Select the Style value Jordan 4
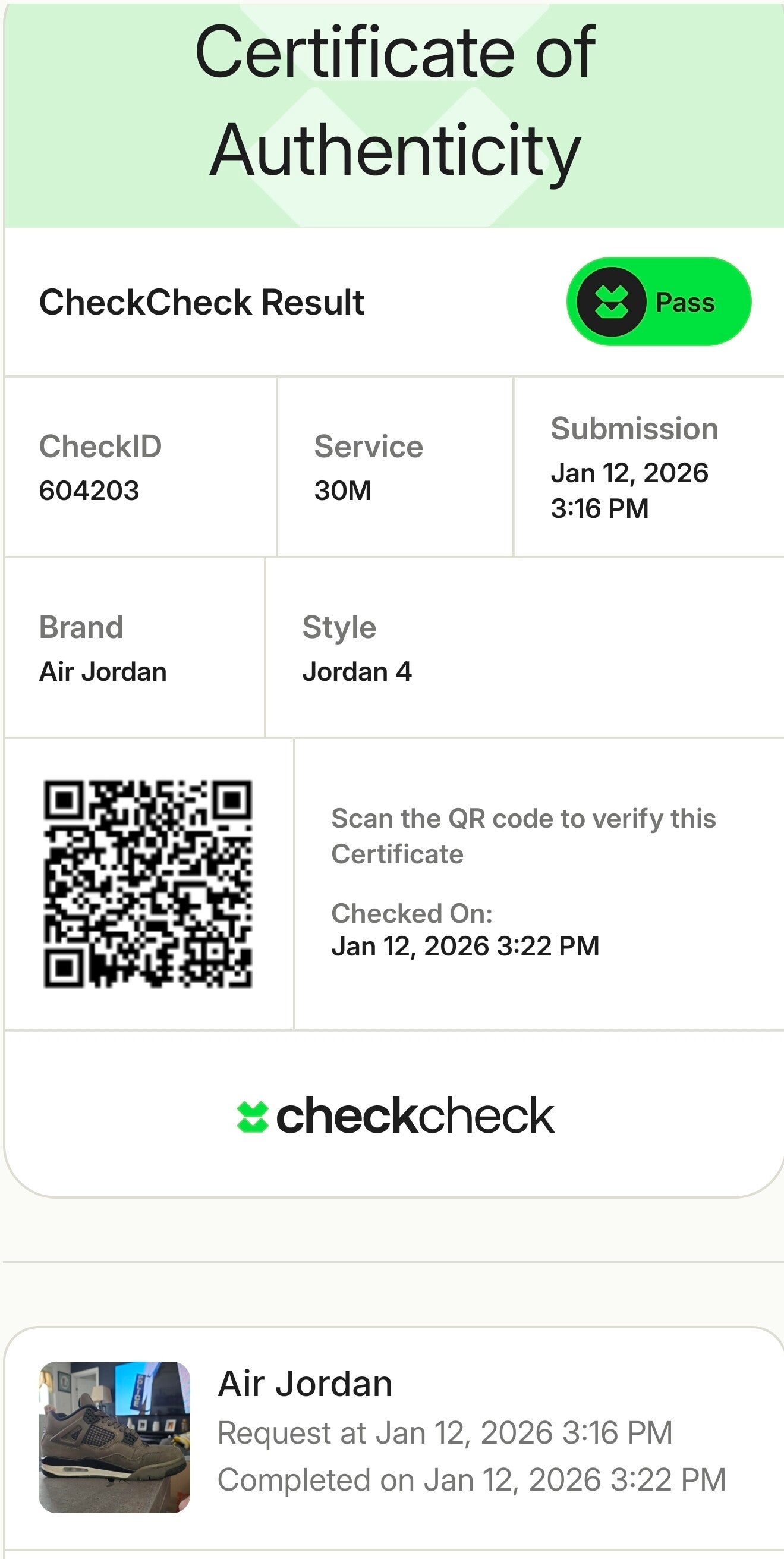784x1559 pixels. pyautogui.click(x=357, y=672)
